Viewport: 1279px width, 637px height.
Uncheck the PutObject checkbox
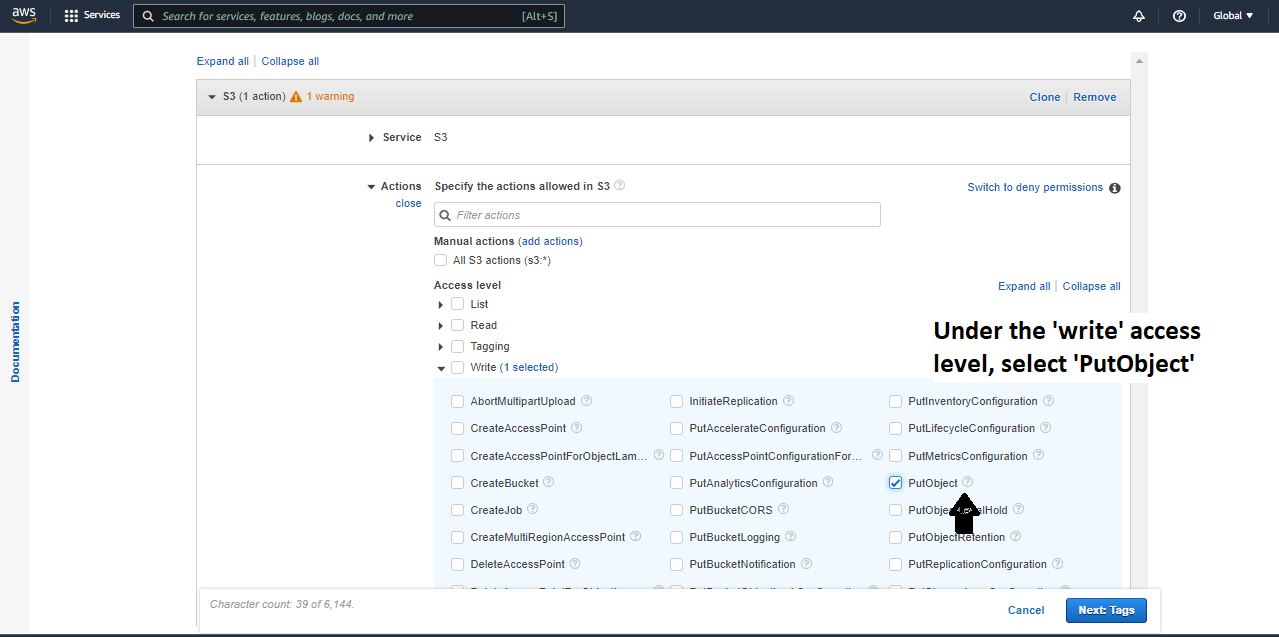pos(896,483)
